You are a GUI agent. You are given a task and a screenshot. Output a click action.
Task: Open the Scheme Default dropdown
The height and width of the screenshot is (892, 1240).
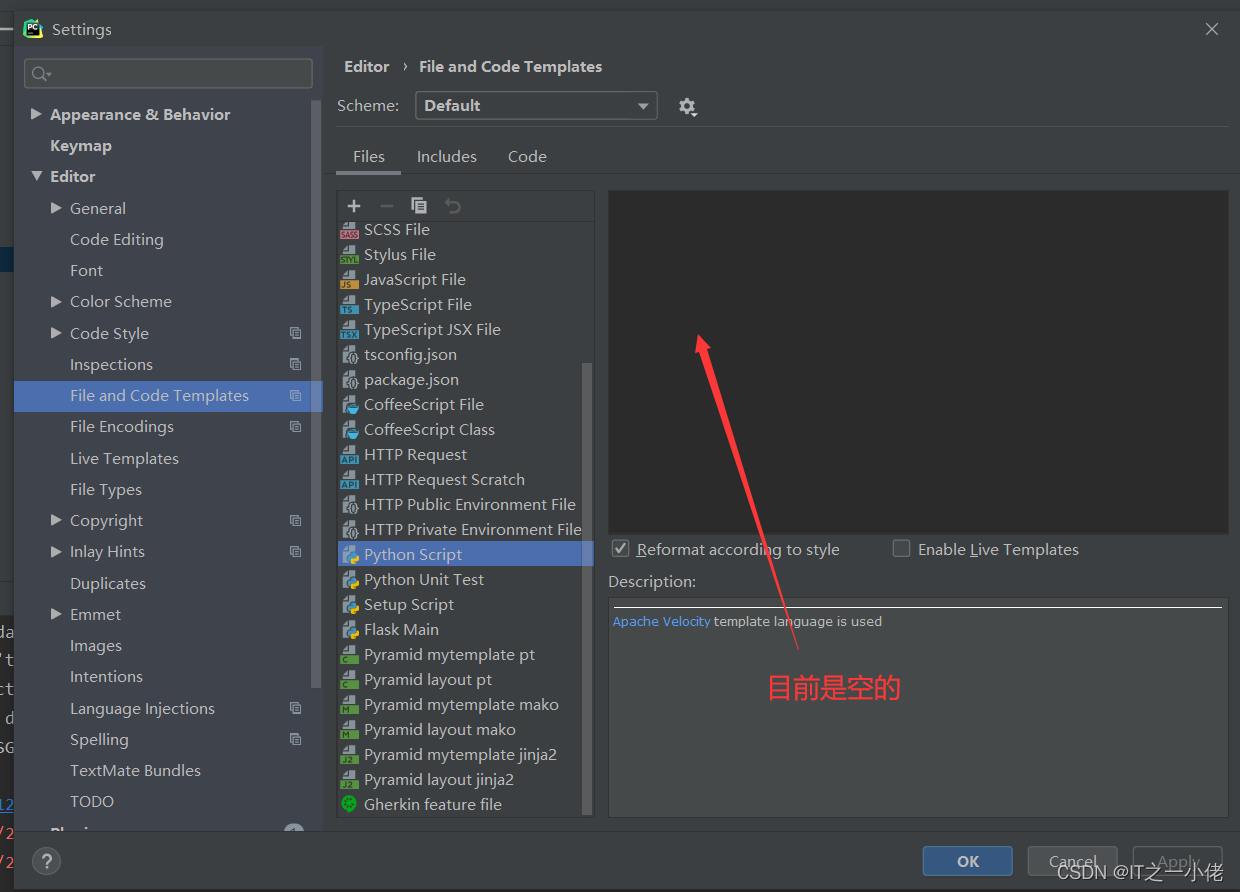click(x=536, y=106)
